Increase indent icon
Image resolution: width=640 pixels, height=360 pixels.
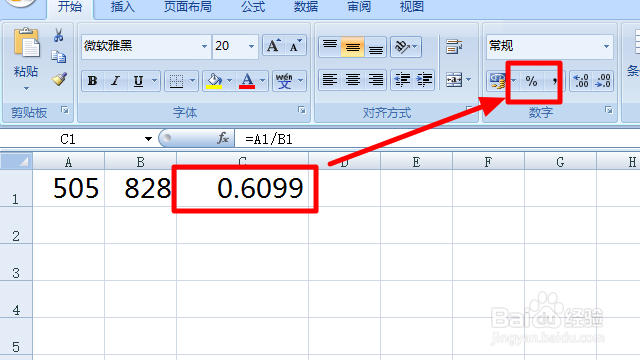(424, 80)
